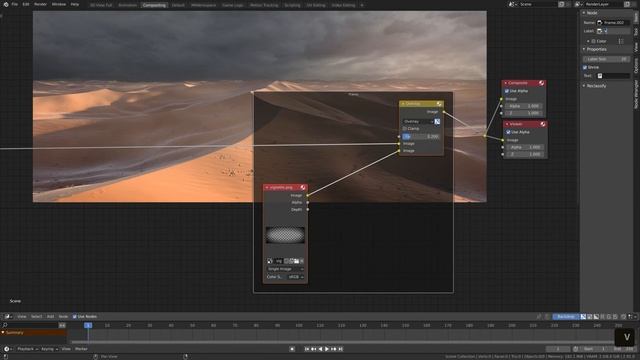Image resolution: width=640 pixels, height=360 pixels.
Task: Toggle the Backdrop button
Action: coord(565,316)
